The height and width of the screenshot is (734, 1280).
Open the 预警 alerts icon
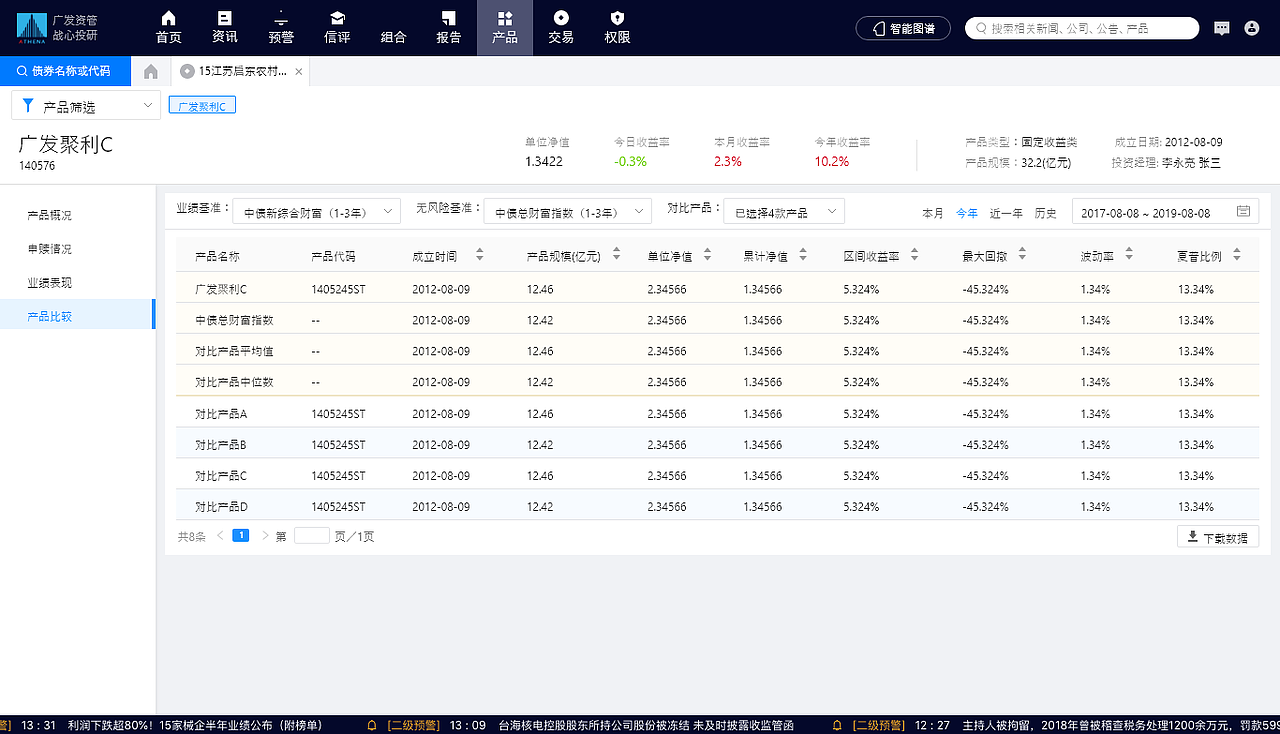(280, 27)
